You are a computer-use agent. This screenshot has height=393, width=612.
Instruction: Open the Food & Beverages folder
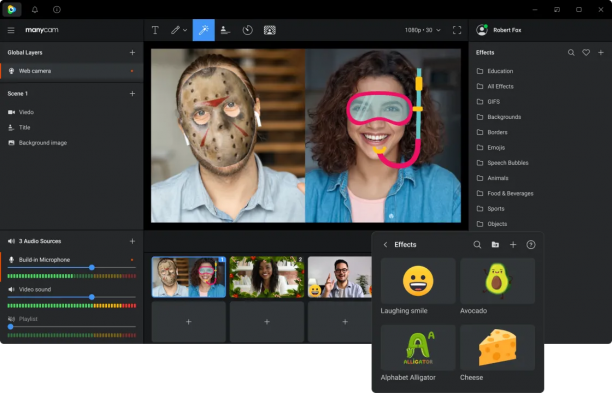click(x=505, y=193)
